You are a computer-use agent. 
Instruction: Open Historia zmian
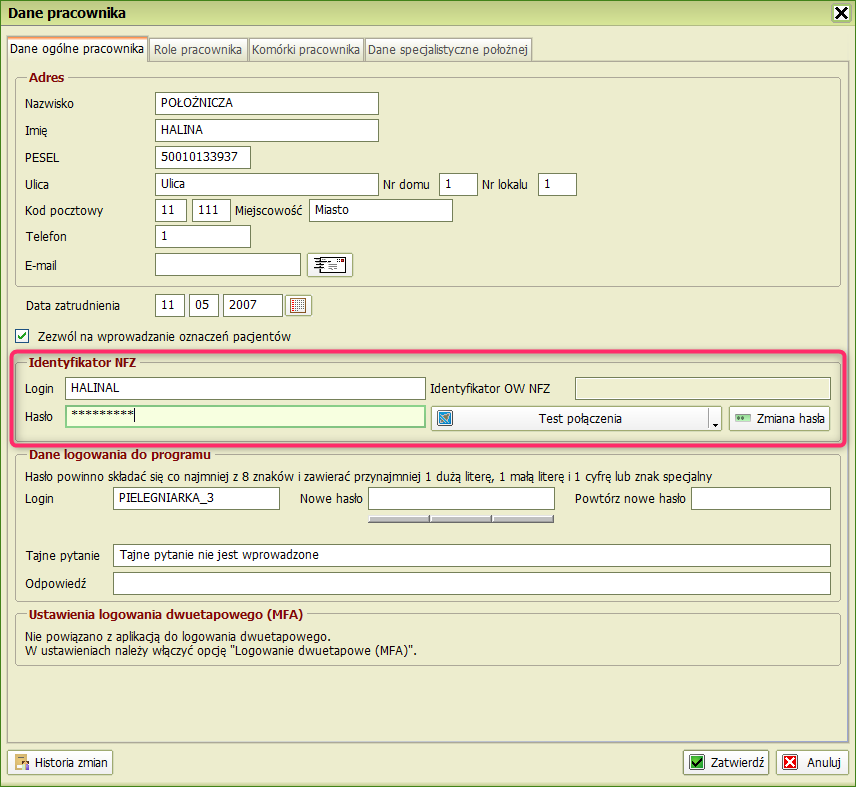pos(61,762)
